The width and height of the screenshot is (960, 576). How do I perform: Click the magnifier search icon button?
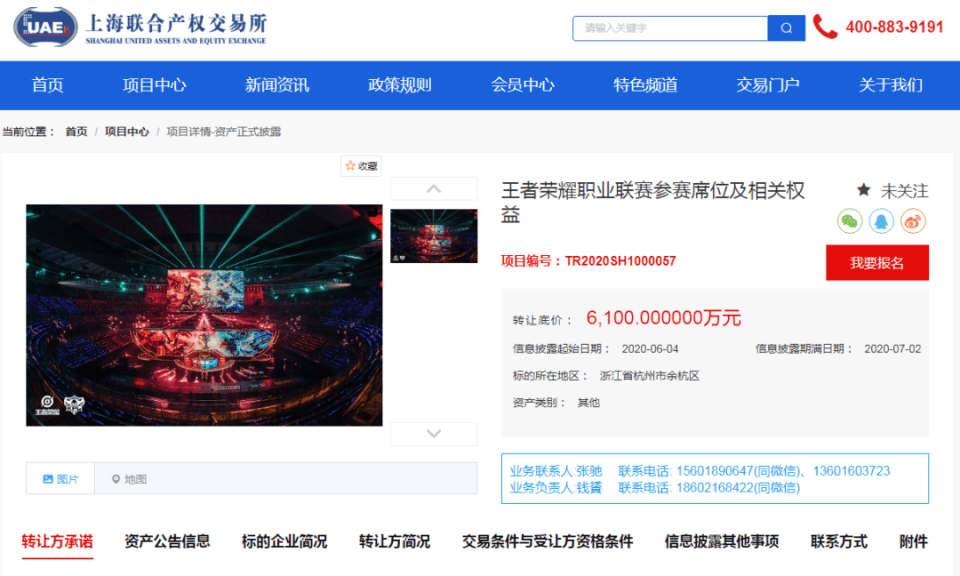click(x=786, y=28)
